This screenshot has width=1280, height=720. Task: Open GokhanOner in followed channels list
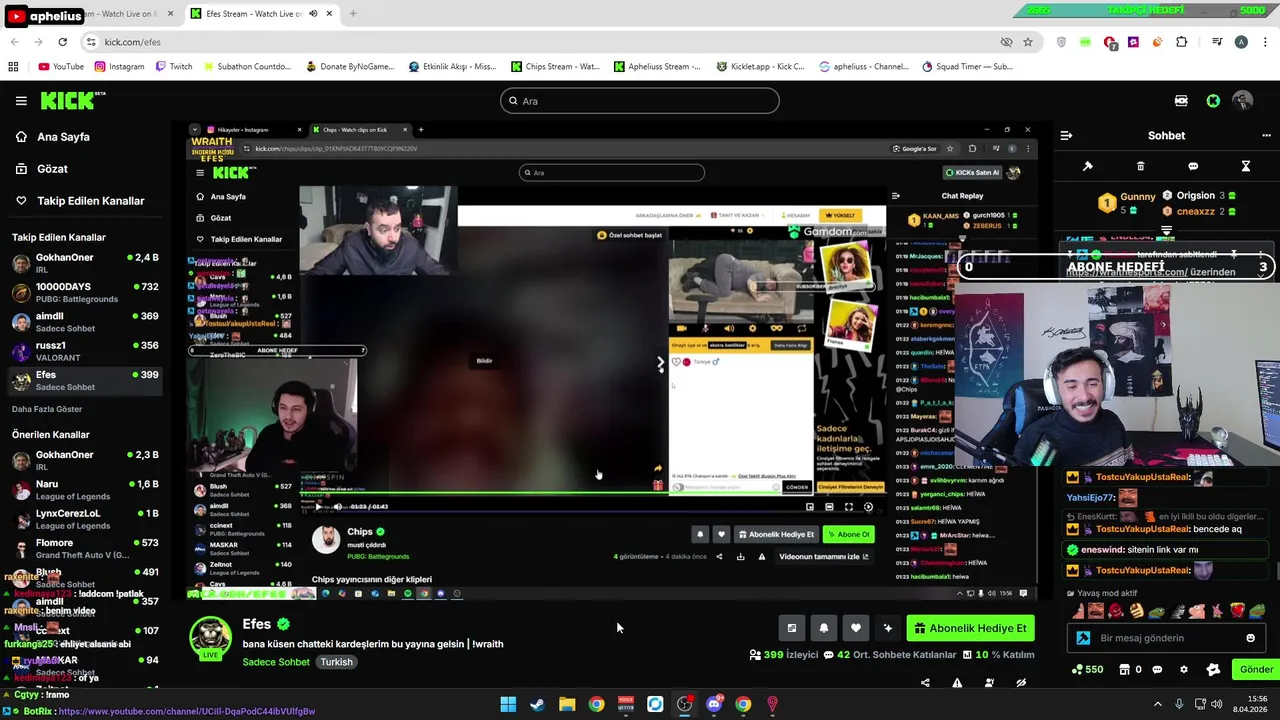(x=84, y=263)
